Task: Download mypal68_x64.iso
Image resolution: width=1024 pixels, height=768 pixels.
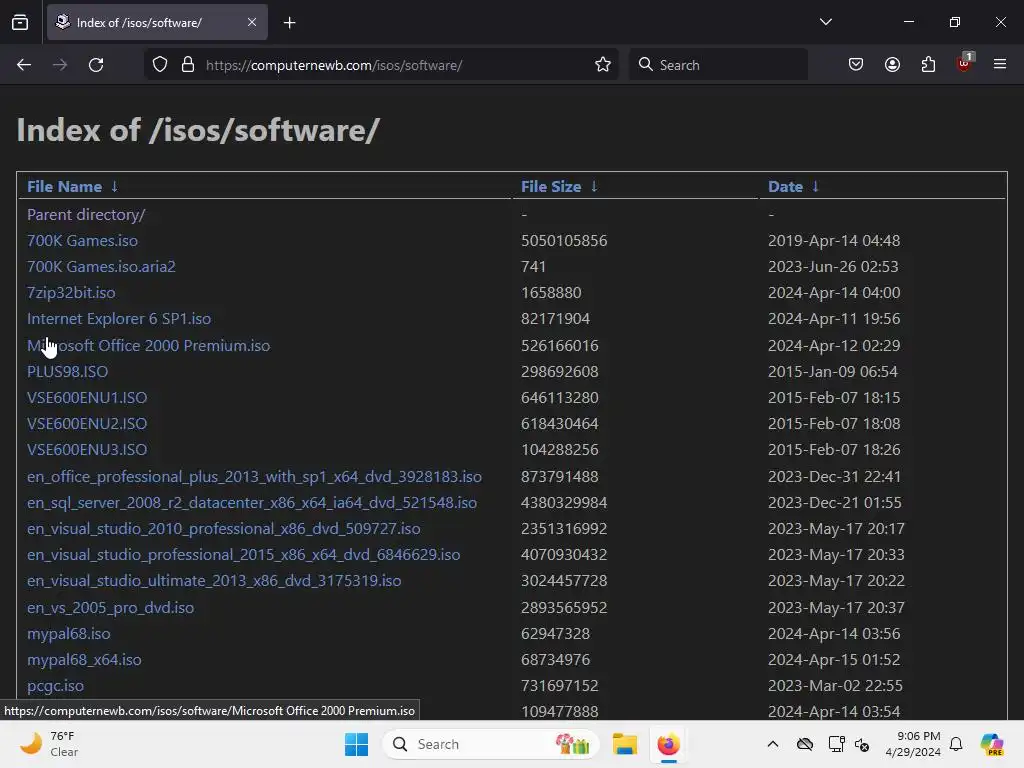Action: point(84,660)
